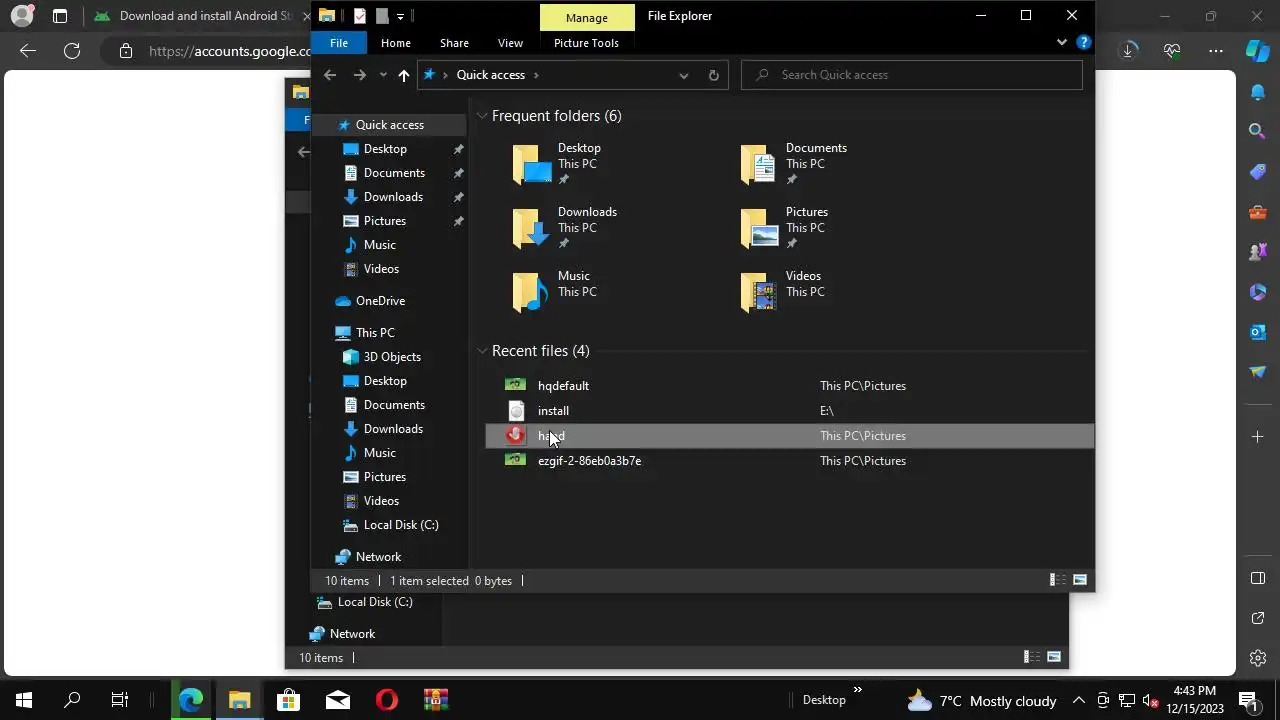Select pinned Documents under Quick access
1280x720 pixels.
tap(394, 173)
